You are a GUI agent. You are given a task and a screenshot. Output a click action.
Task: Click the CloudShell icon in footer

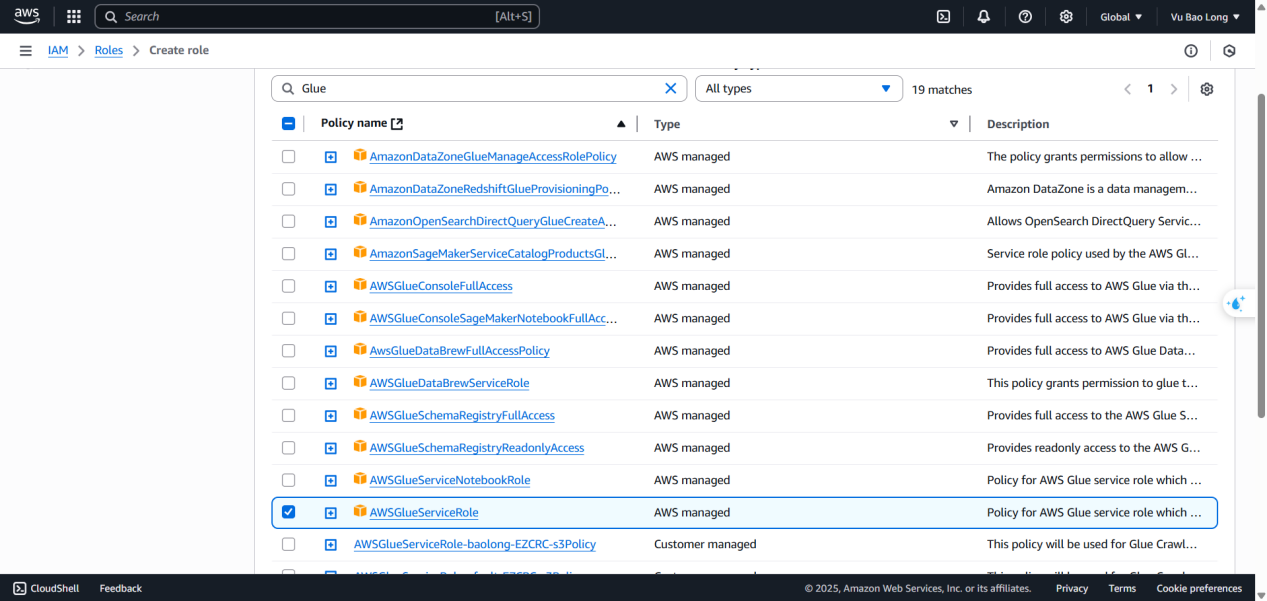[x=20, y=588]
